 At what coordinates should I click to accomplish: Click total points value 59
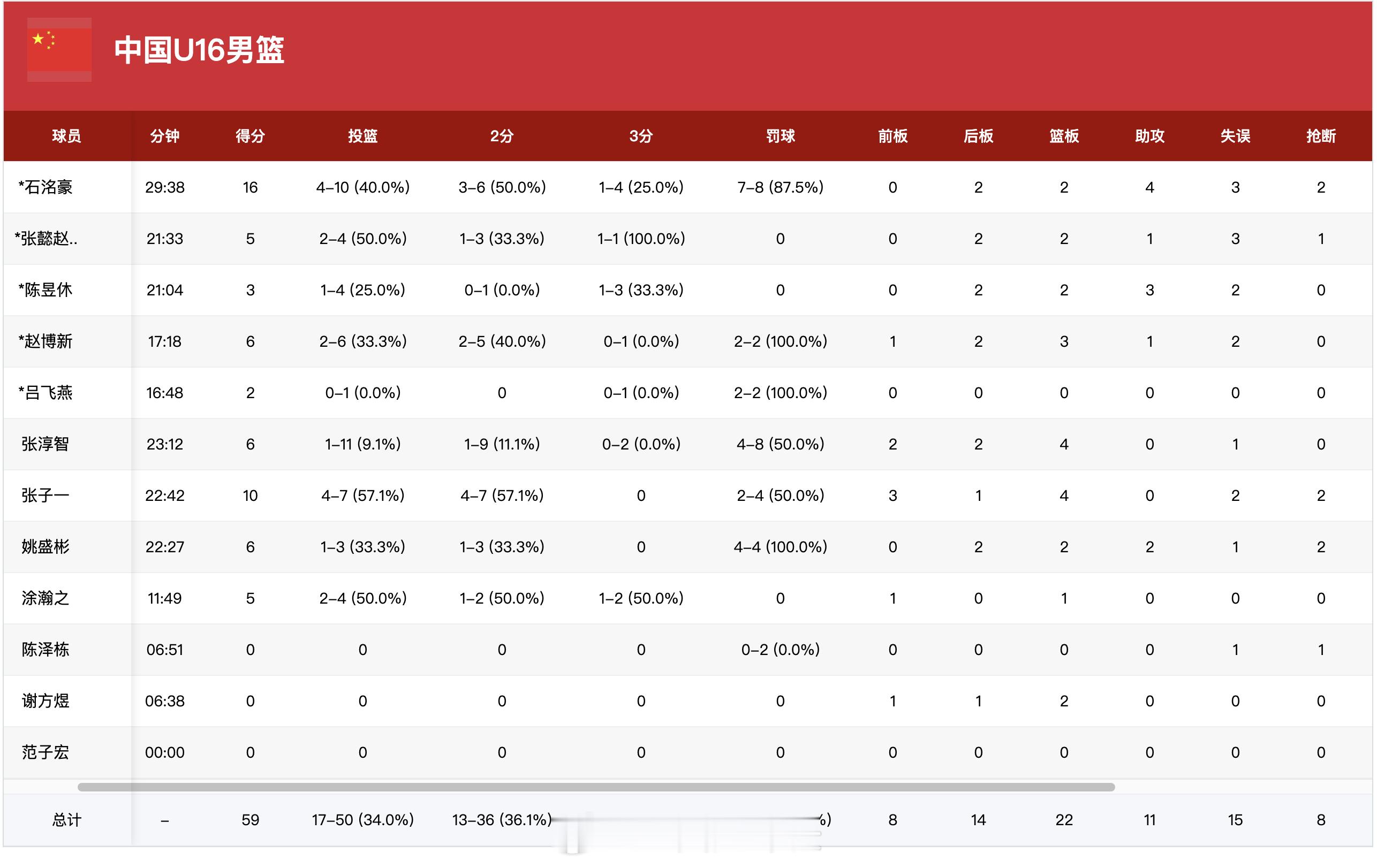(251, 820)
